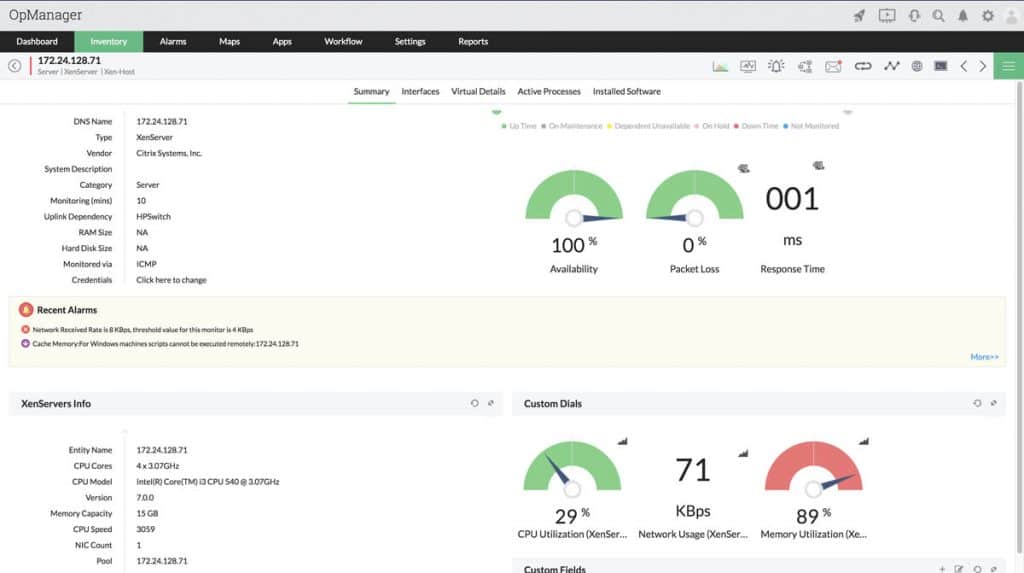The image size is (1024, 573).
Task: Toggle the Up Time legend entry
Action: click(x=519, y=126)
